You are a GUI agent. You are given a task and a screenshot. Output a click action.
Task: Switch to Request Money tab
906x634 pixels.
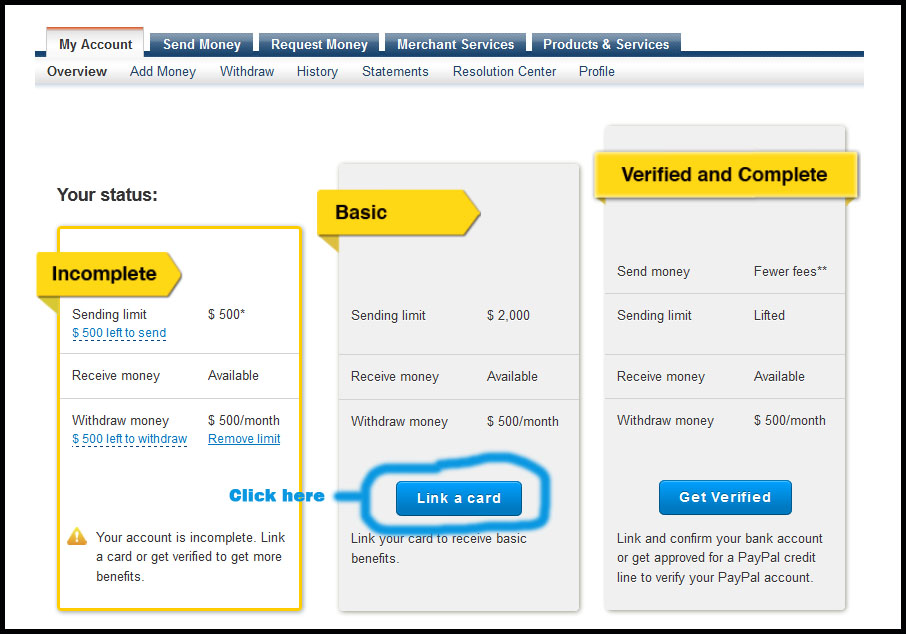point(319,44)
